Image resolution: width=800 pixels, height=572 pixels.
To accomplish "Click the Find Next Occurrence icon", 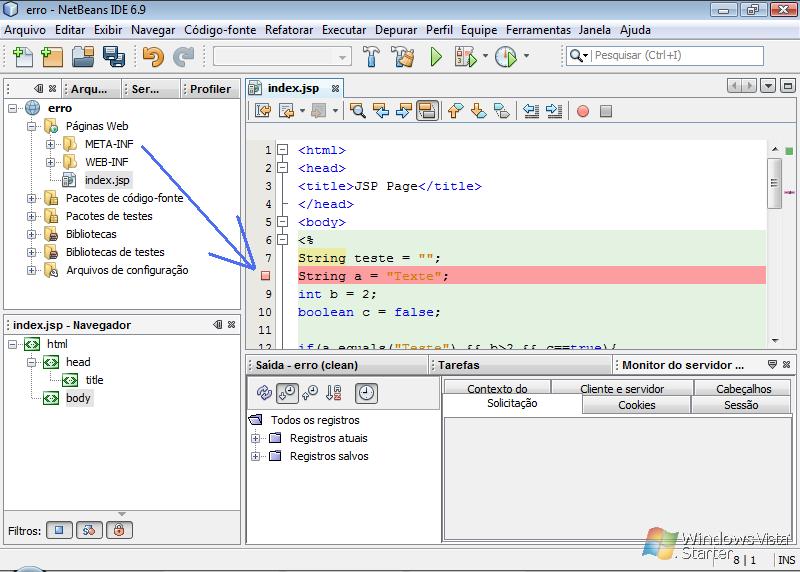I will point(404,111).
